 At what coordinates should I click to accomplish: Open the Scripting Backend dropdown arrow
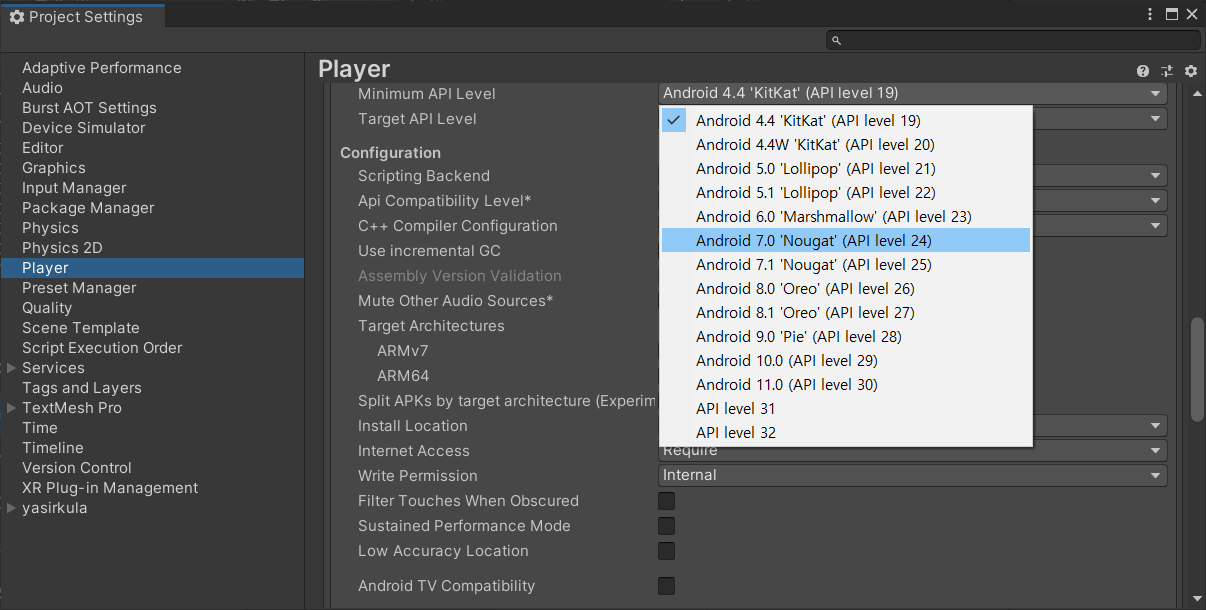[1156, 176]
